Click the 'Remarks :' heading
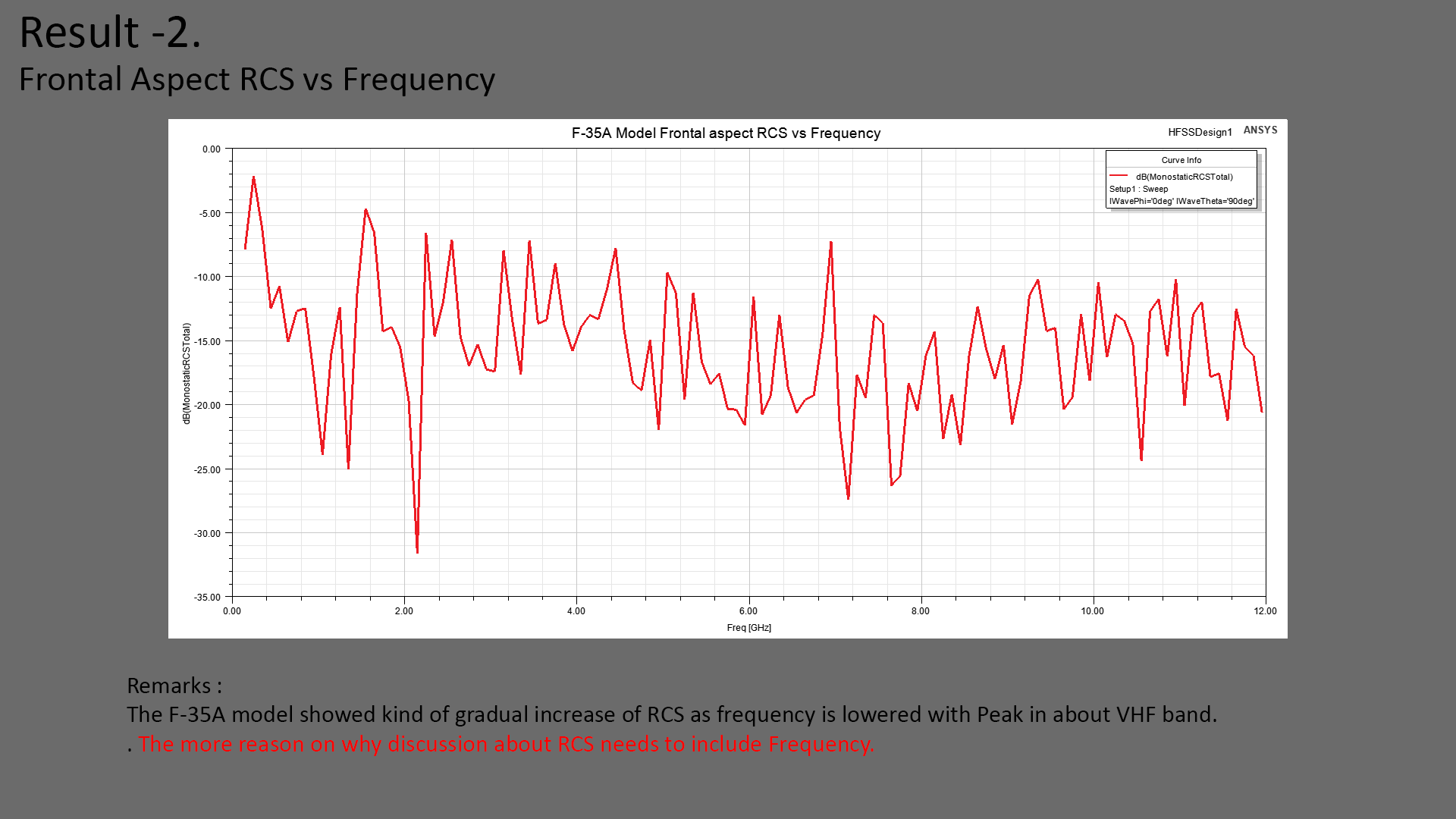Screen dimensions: 1456x819 [x=174, y=686]
